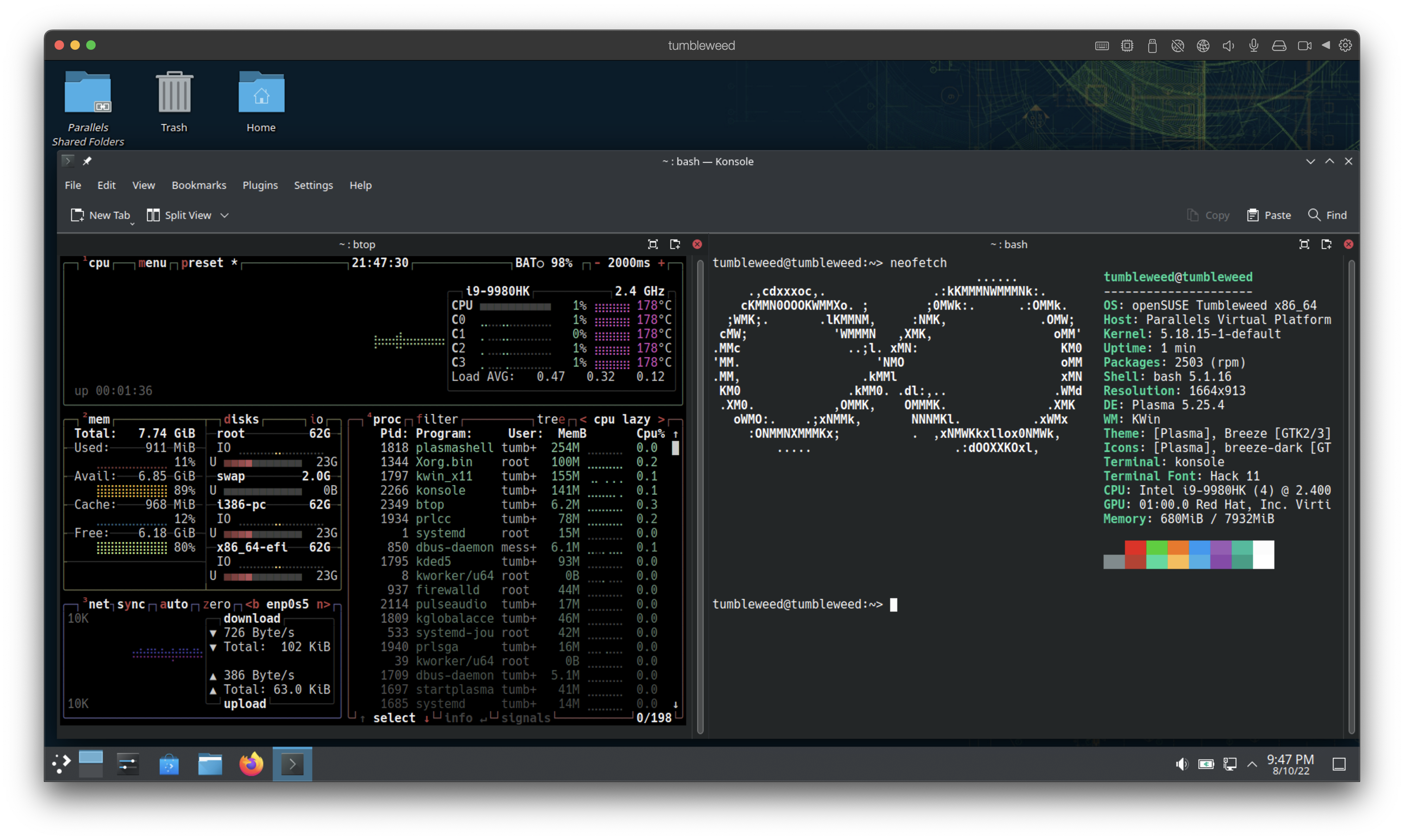Open Split View dropdown arrow
The height and width of the screenshot is (840, 1404).
coord(224,215)
